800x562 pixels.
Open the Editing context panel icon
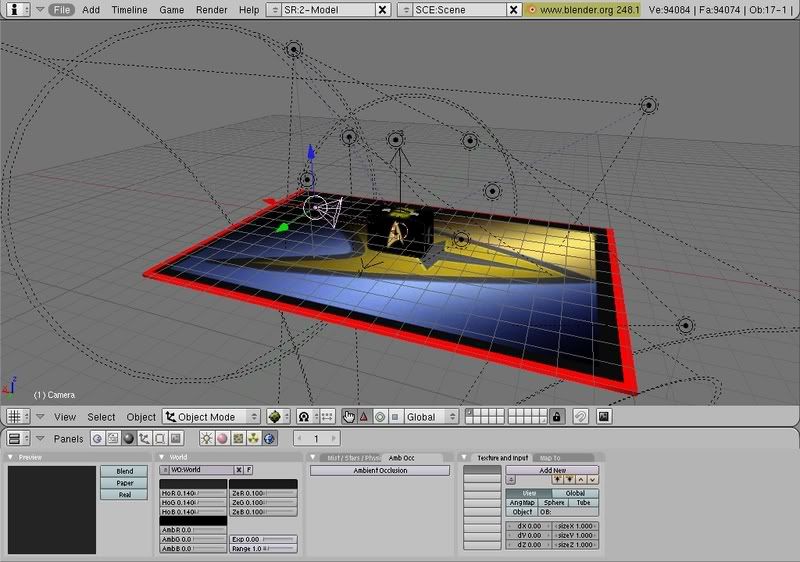click(160, 439)
